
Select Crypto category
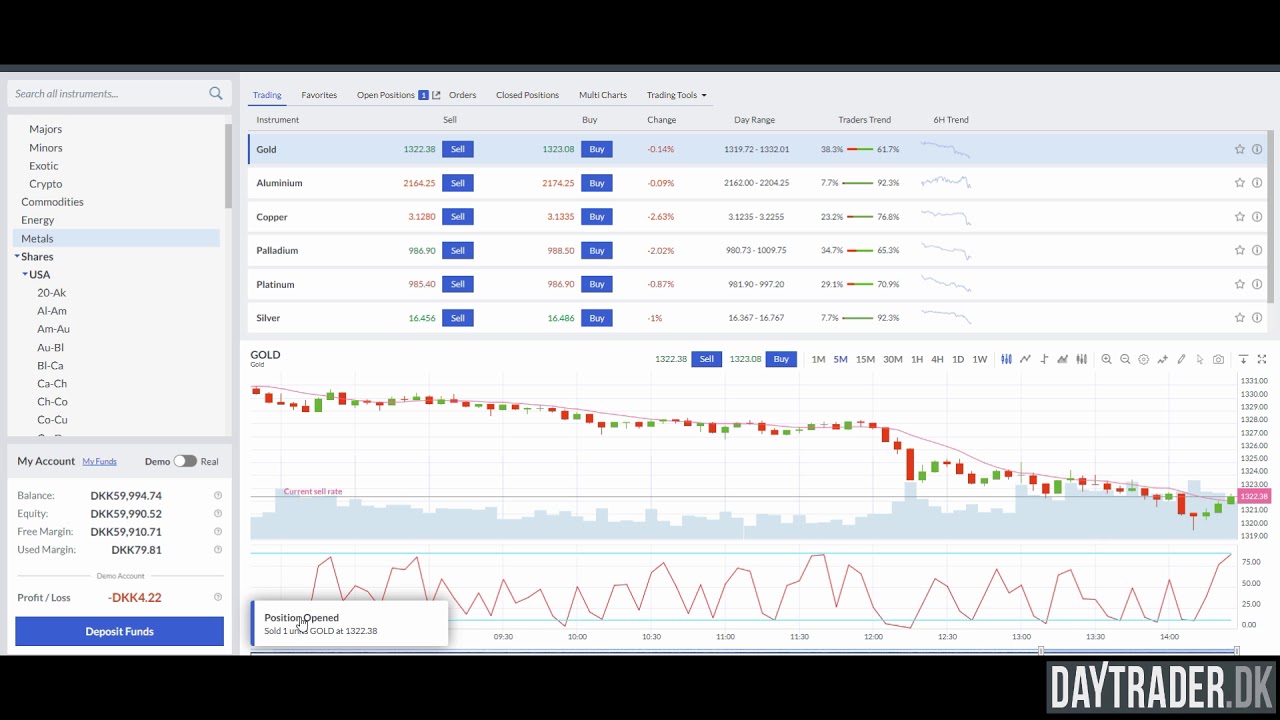click(x=46, y=184)
